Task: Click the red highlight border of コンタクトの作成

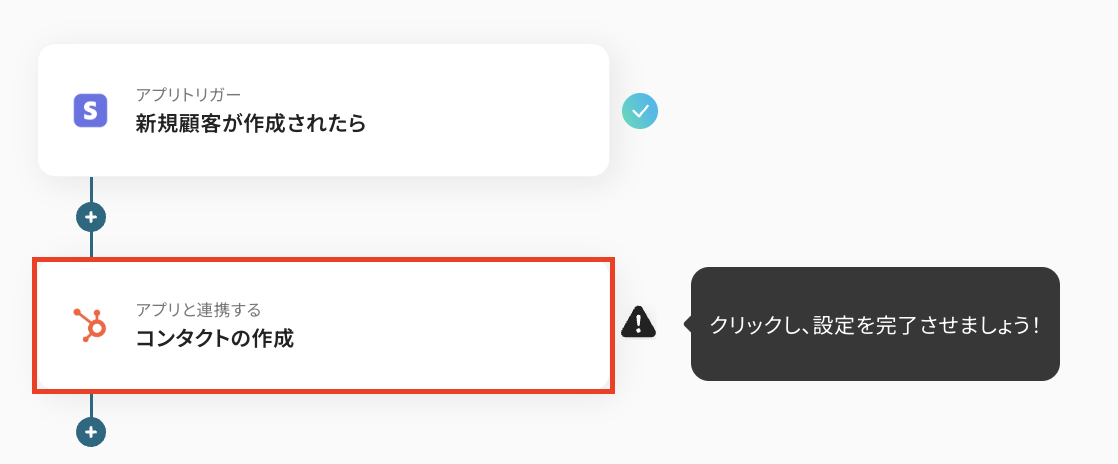Action: pyautogui.click(x=324, y=260)
